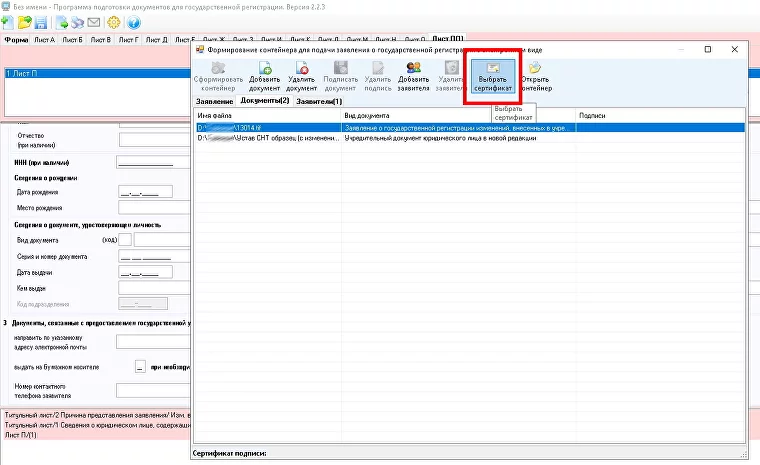Create a new document from main toolbar

pyautogui.click(x=7, y=22)
